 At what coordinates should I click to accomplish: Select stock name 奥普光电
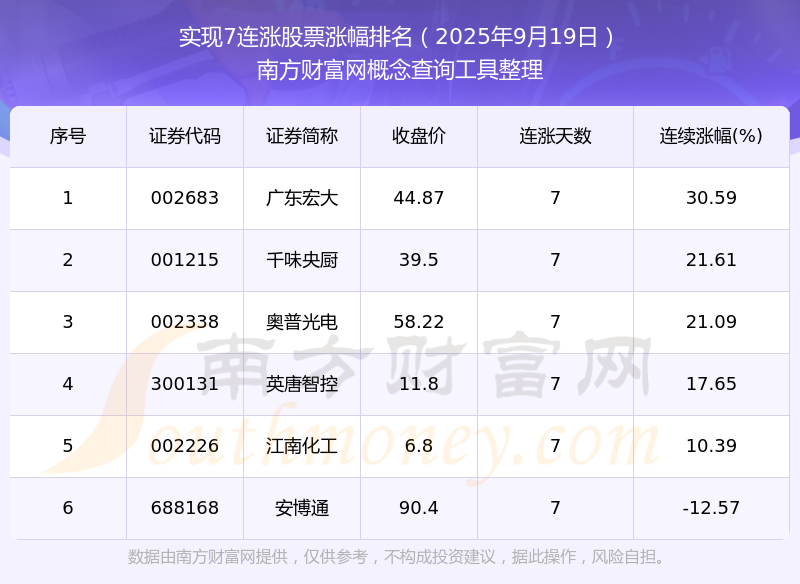point(302,322)
